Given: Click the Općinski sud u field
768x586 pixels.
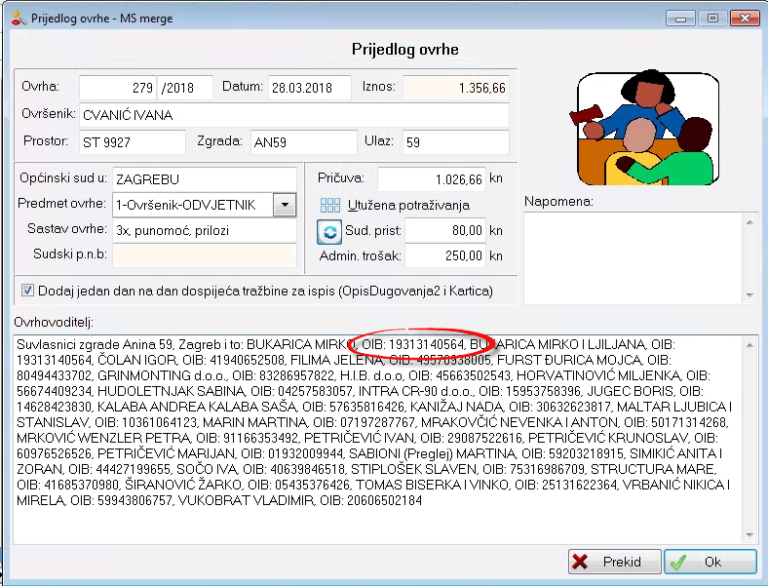Looking at the screenshot, I should click(x=204, y=179).
